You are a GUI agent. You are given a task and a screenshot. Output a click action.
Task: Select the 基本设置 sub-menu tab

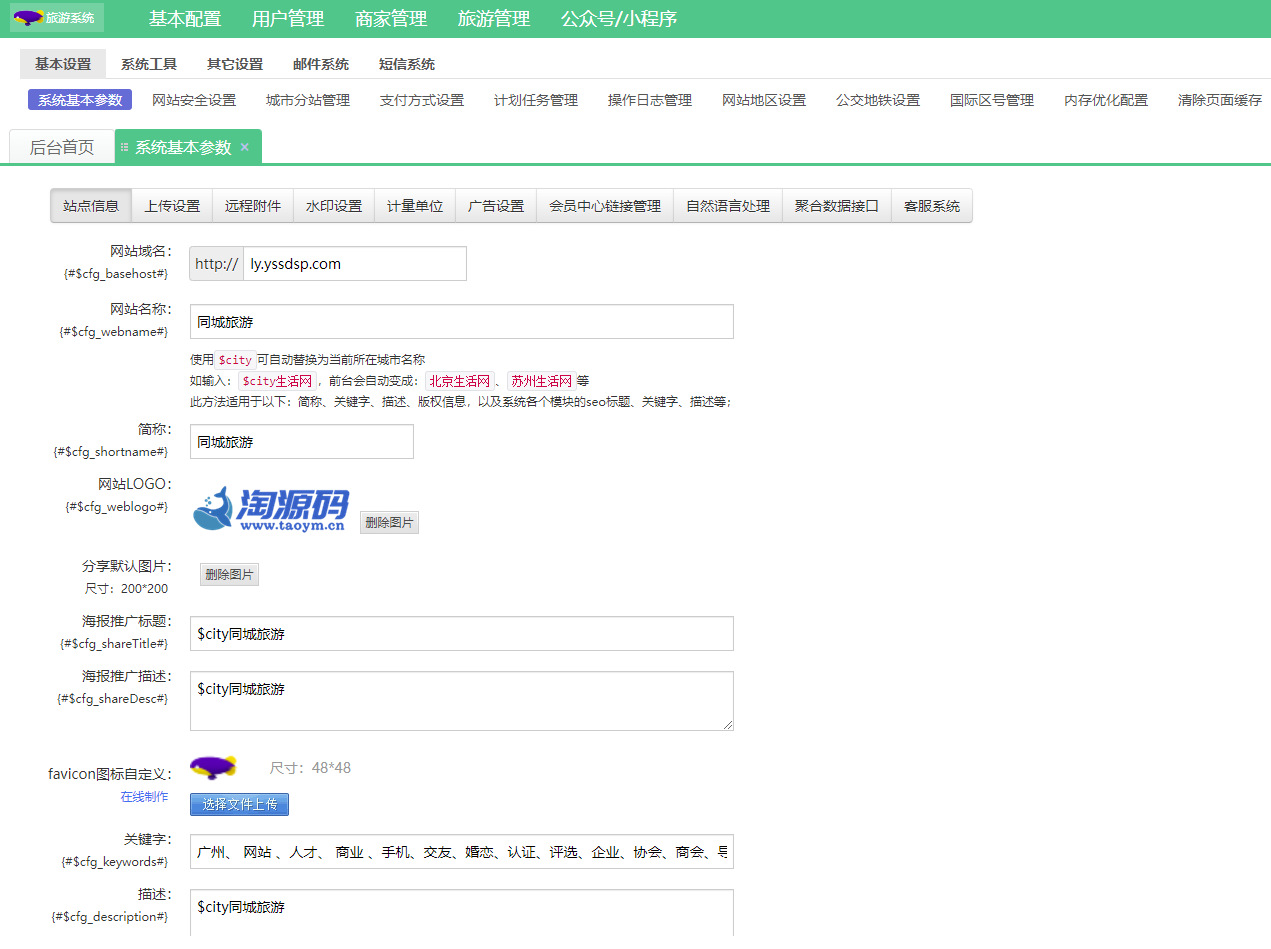[x=63, y=64]
